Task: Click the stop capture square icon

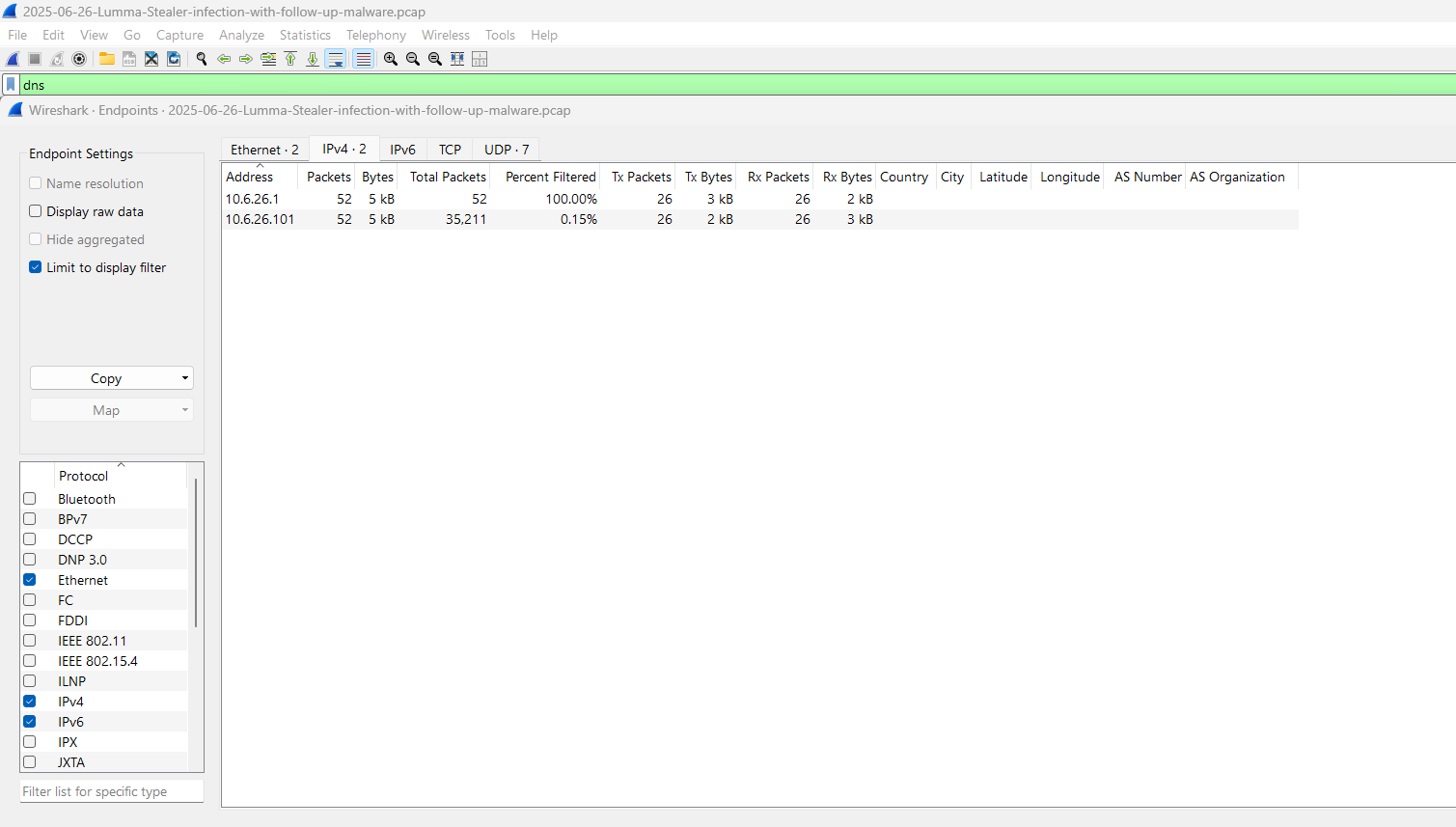Action: pyautogui.click(x=35, y=59)
